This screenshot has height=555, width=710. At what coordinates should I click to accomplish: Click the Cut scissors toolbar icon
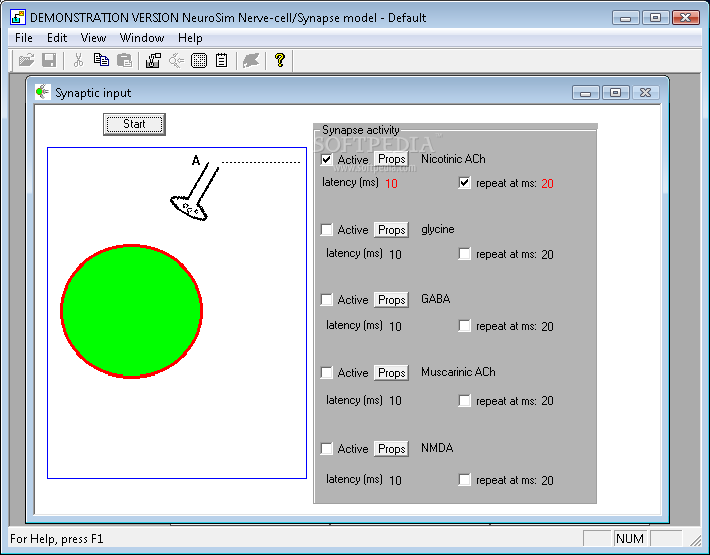click(78, 60)
